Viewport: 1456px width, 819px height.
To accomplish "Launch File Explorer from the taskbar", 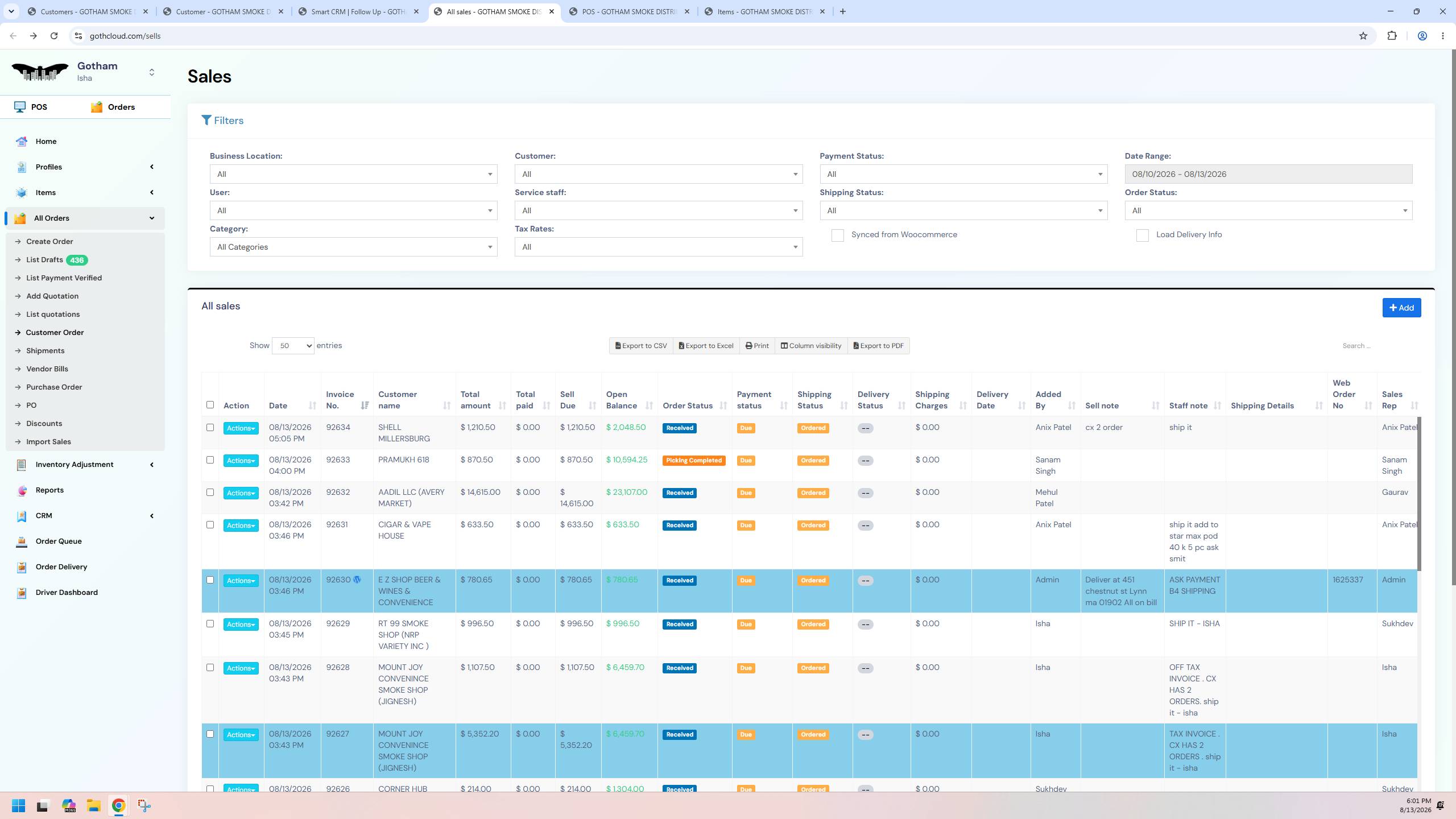I will [93, 805].
